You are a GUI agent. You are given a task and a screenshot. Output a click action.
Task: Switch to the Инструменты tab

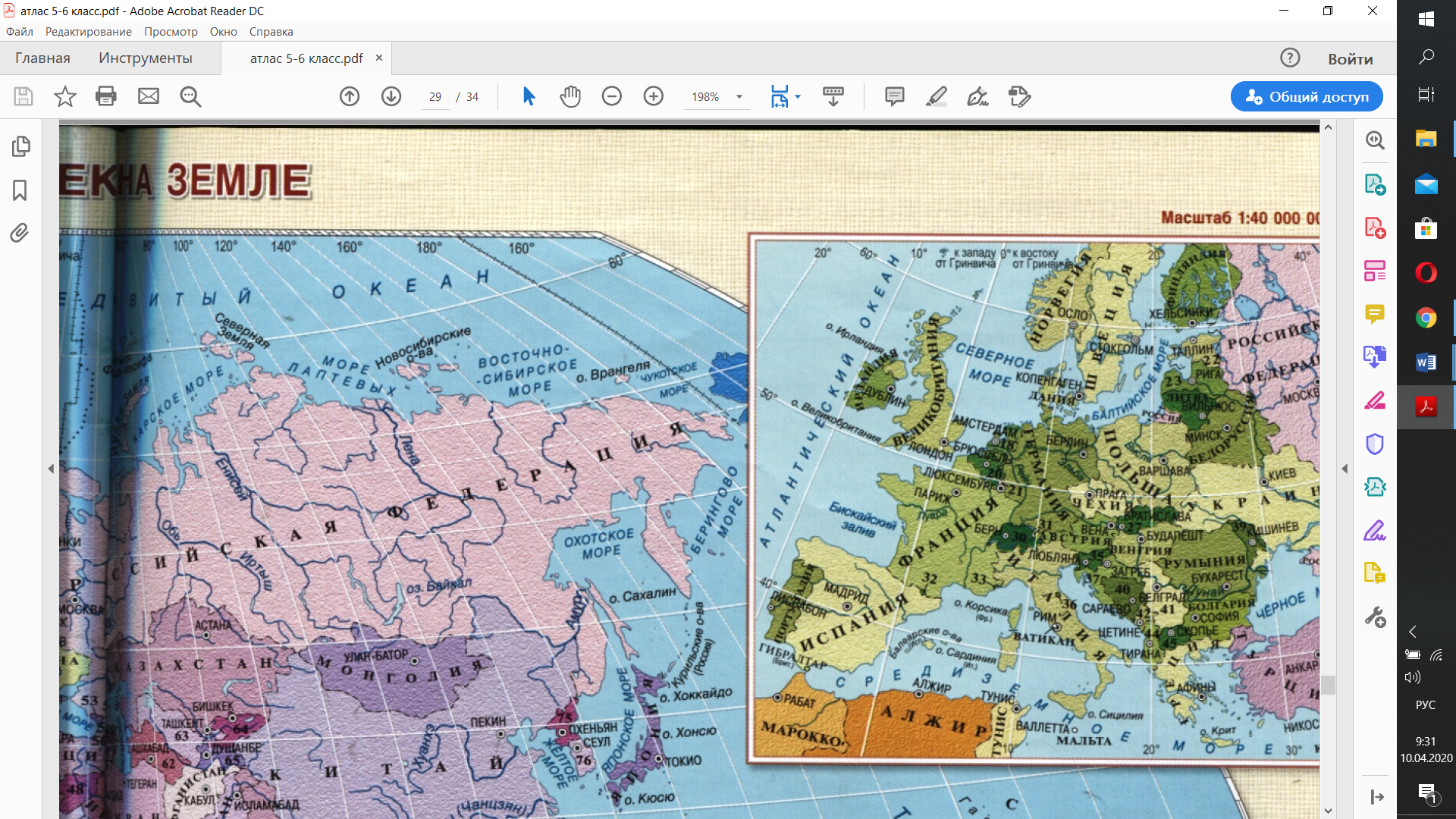click(x=146, y=58)
